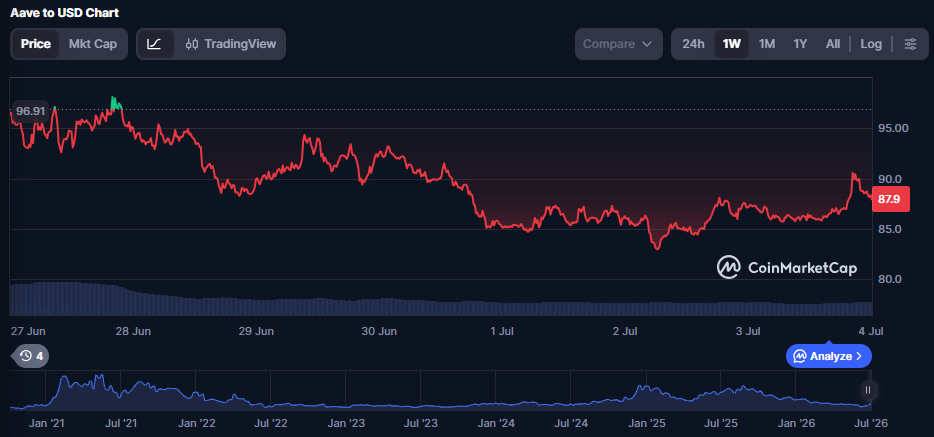Toggle Log scale on chart
Viewport: 934px width, 437px height.
tap(871, 44)
